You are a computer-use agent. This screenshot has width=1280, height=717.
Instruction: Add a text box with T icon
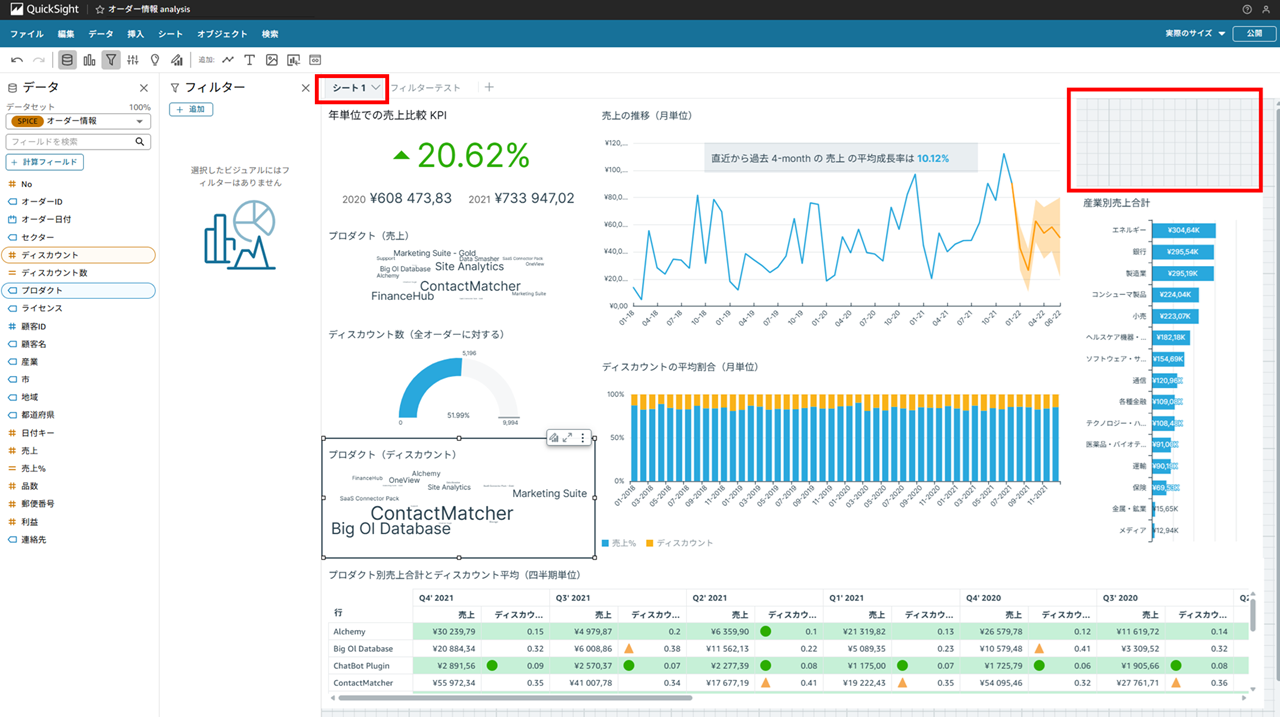[250, 60]
